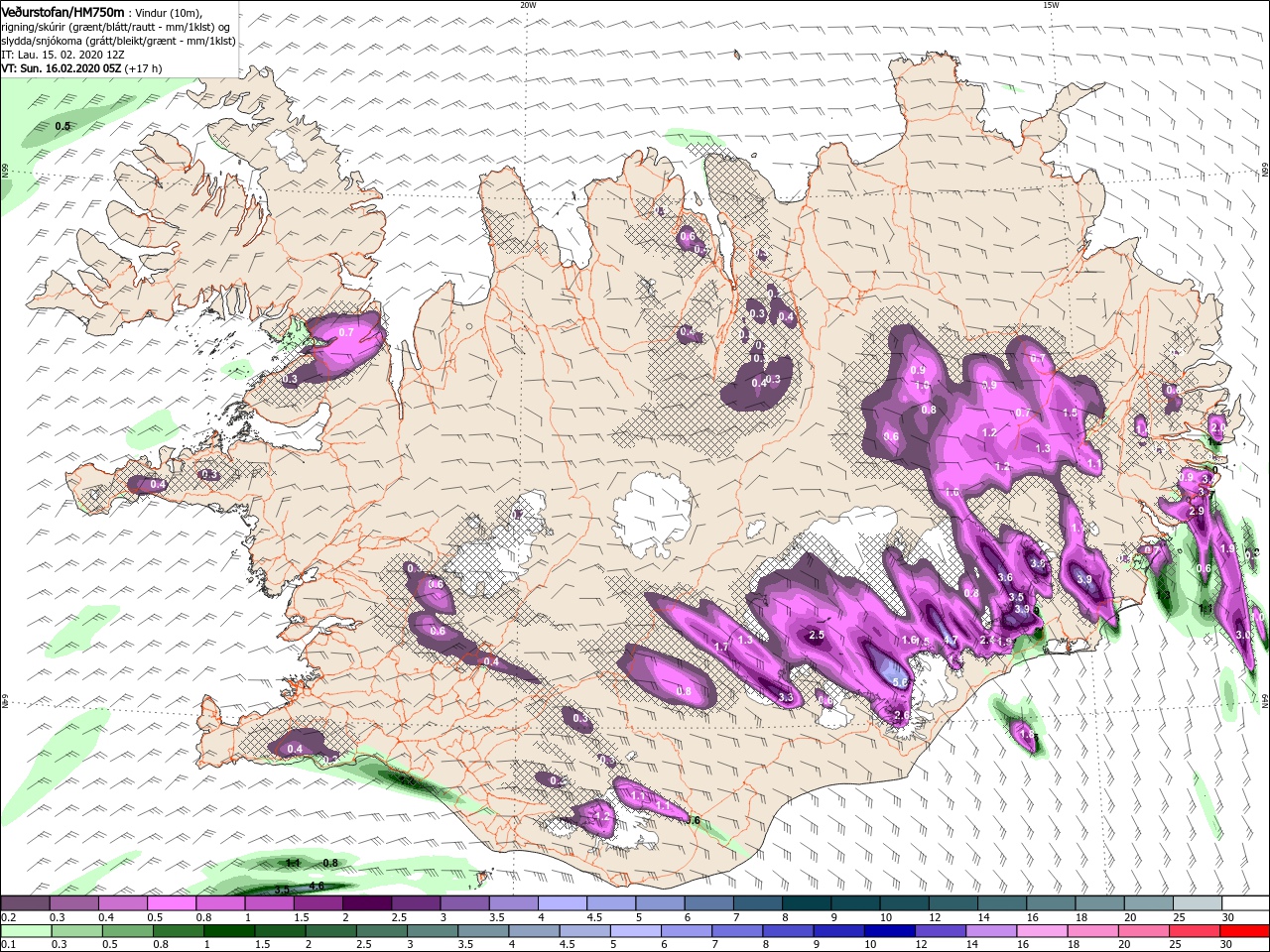The height and width of the screenshot is (952, 1270).
Task: Select the dark teal 8–9 swatch in the upper legend row
Action: (806, 903)
